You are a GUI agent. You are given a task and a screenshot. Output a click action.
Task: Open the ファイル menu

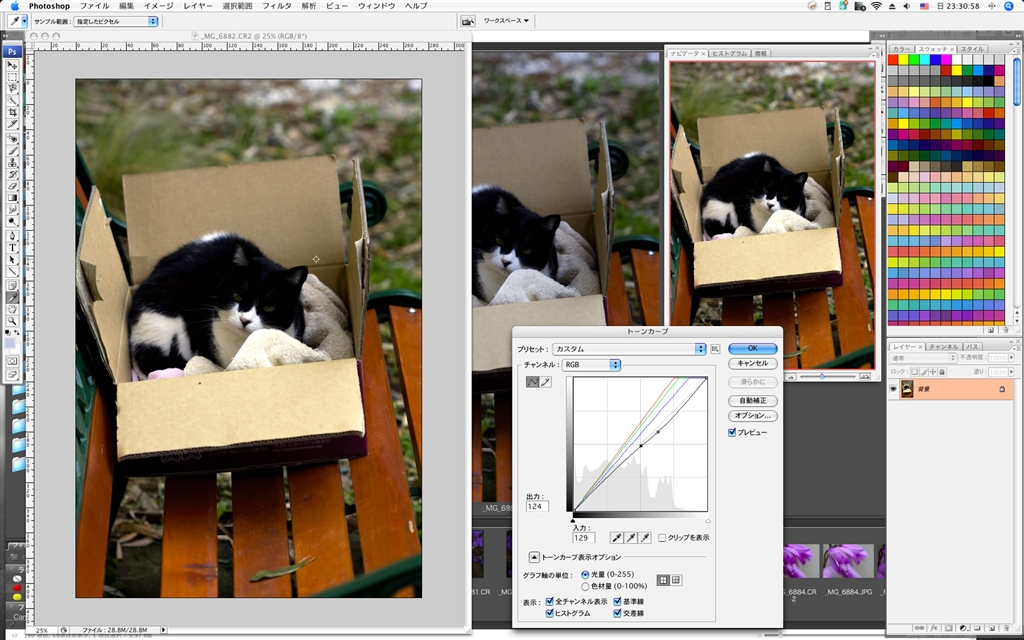point(94,6)
